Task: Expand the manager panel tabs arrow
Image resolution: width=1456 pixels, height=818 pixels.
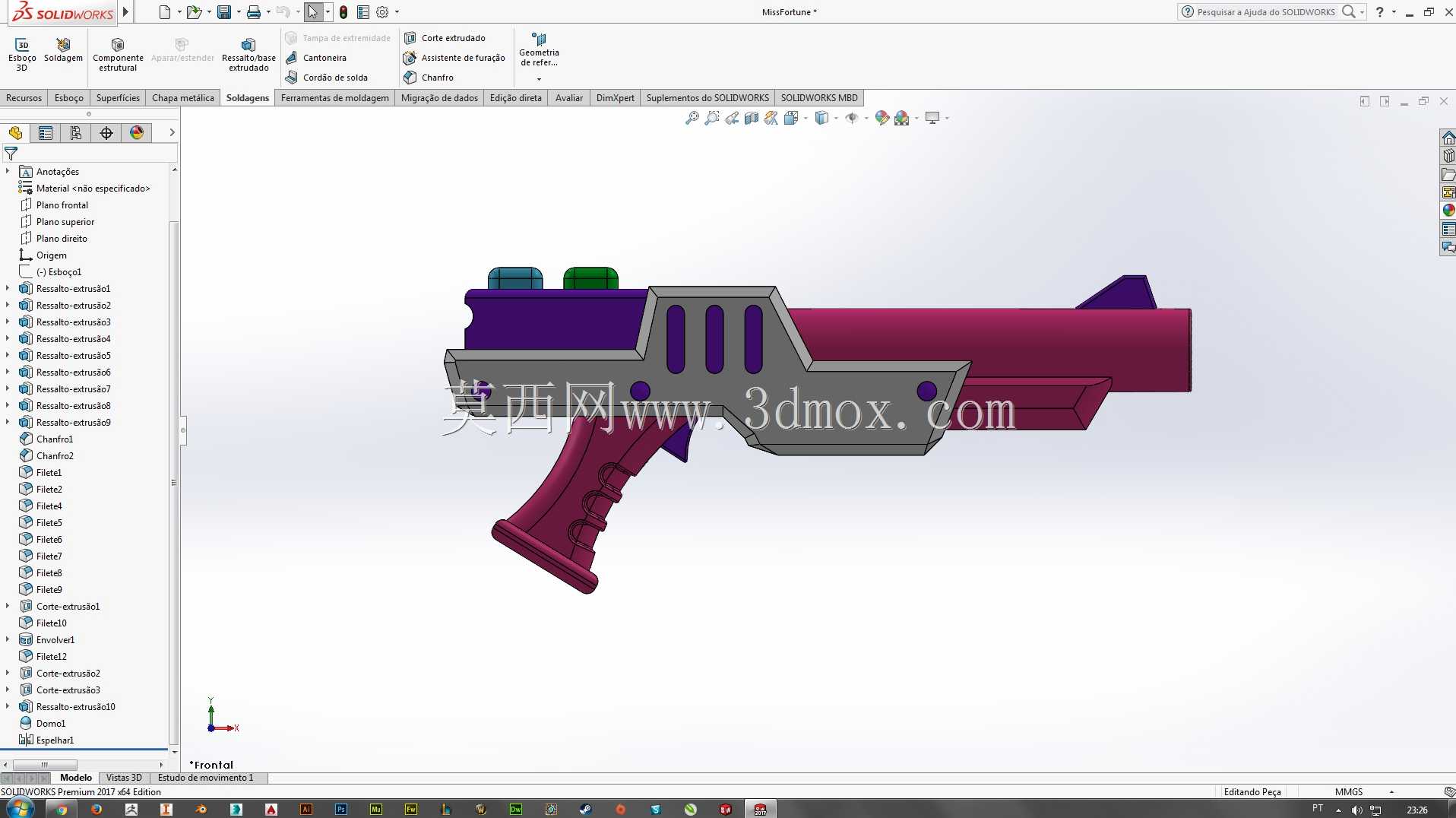Action: click(173, 132)
